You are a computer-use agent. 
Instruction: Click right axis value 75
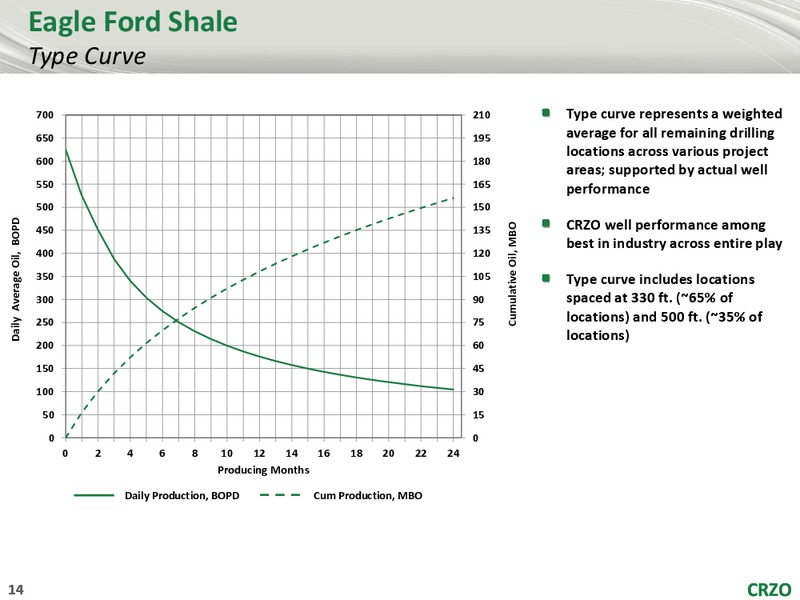[x=478, y=322]
